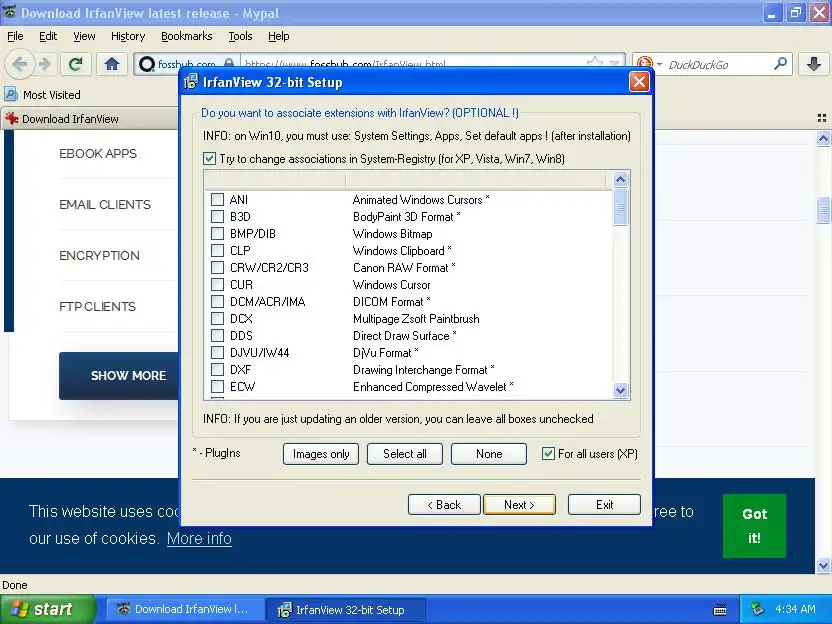Click the 'Images only' button
This screenshot has width=832, height=624.
(321, 454)
